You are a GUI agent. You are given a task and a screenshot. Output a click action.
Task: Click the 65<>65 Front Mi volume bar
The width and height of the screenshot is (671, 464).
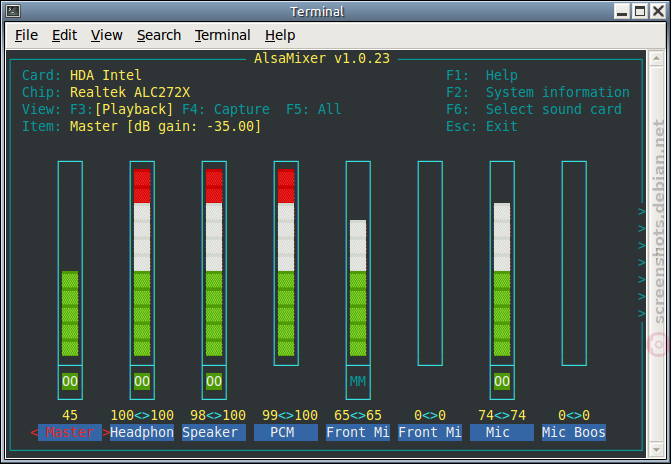tap(358, 263)
